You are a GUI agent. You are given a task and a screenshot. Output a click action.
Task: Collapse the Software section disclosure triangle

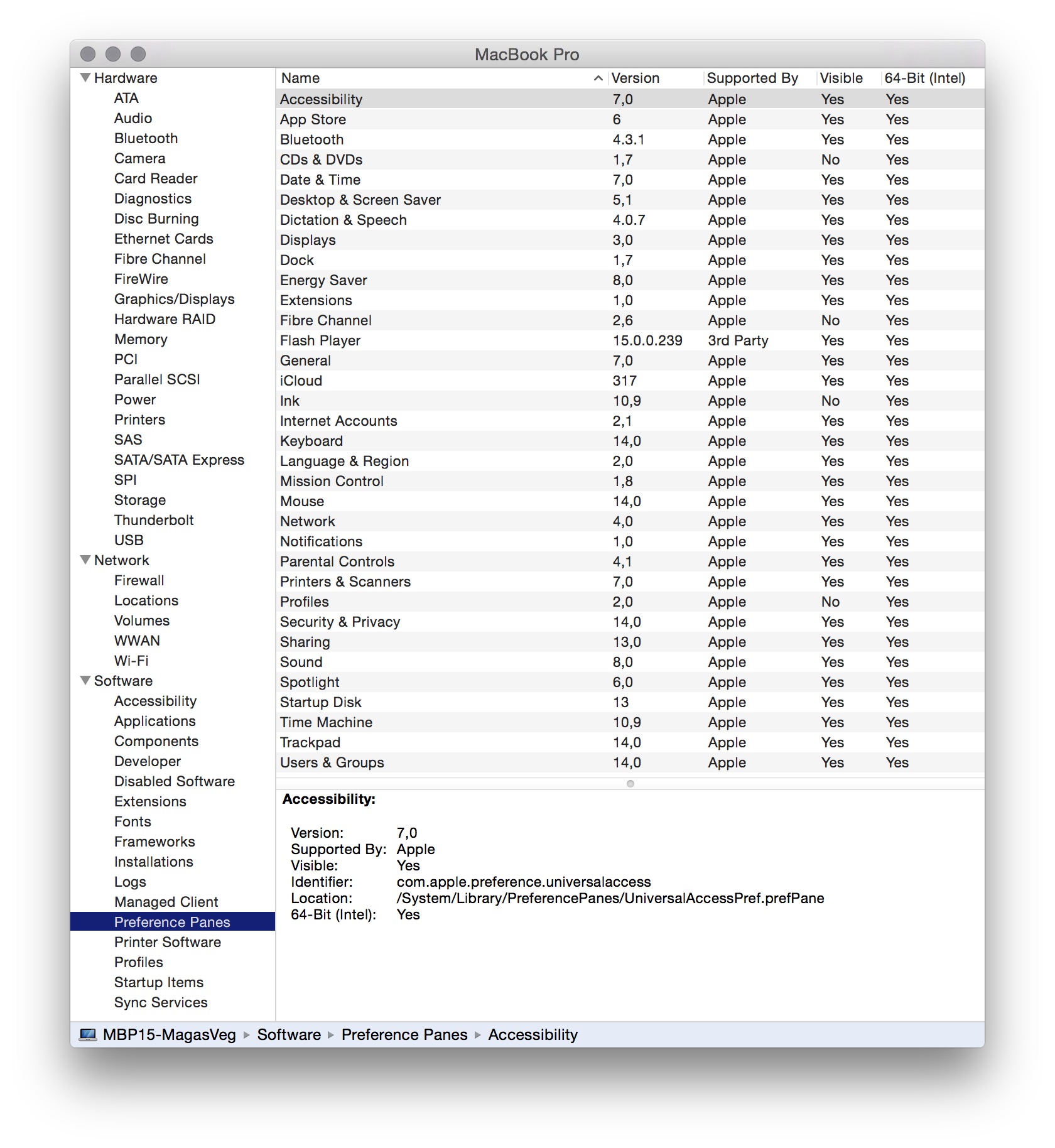[85, 681]
